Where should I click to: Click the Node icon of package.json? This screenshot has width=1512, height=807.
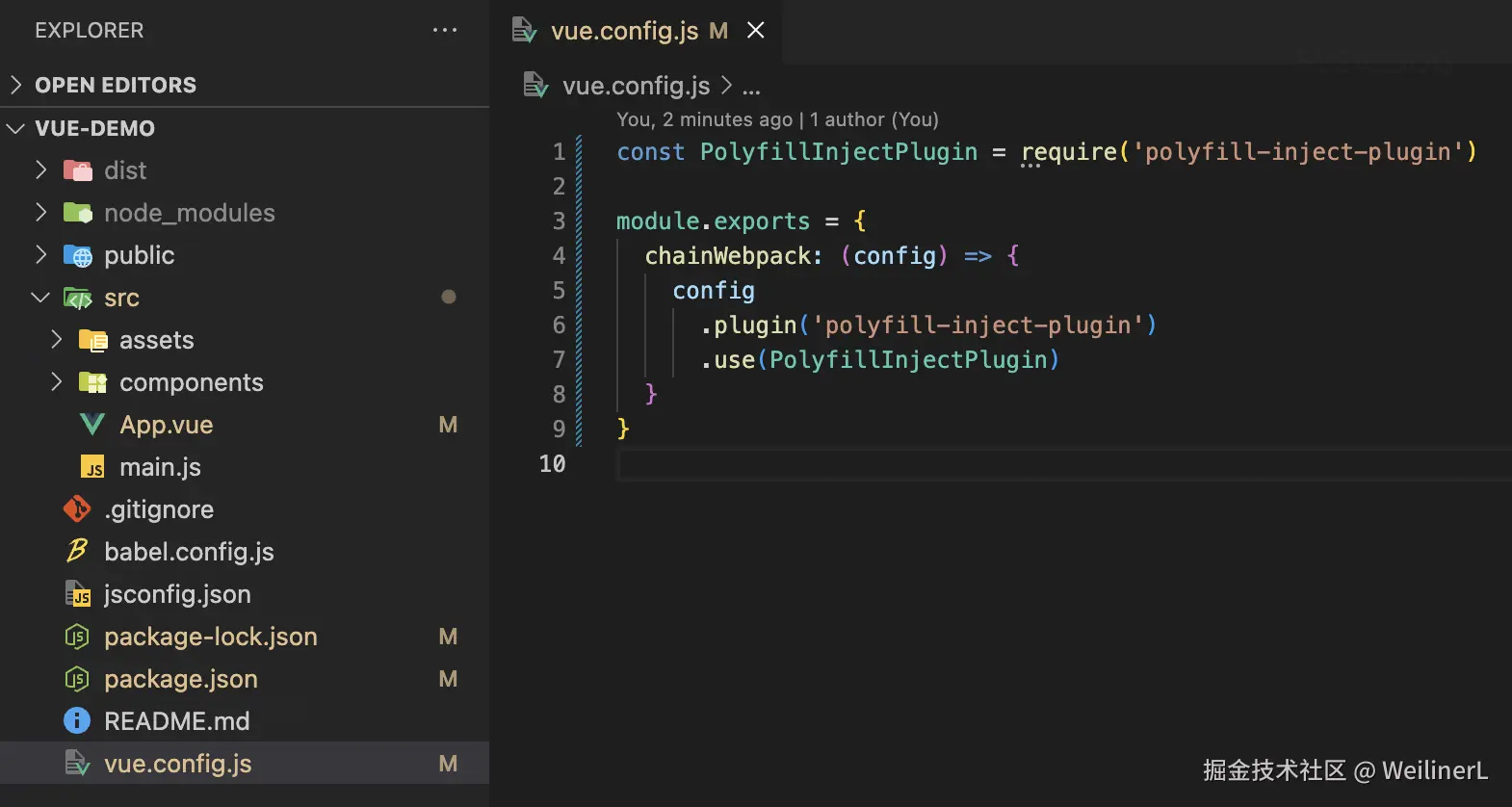click(77, 679)
